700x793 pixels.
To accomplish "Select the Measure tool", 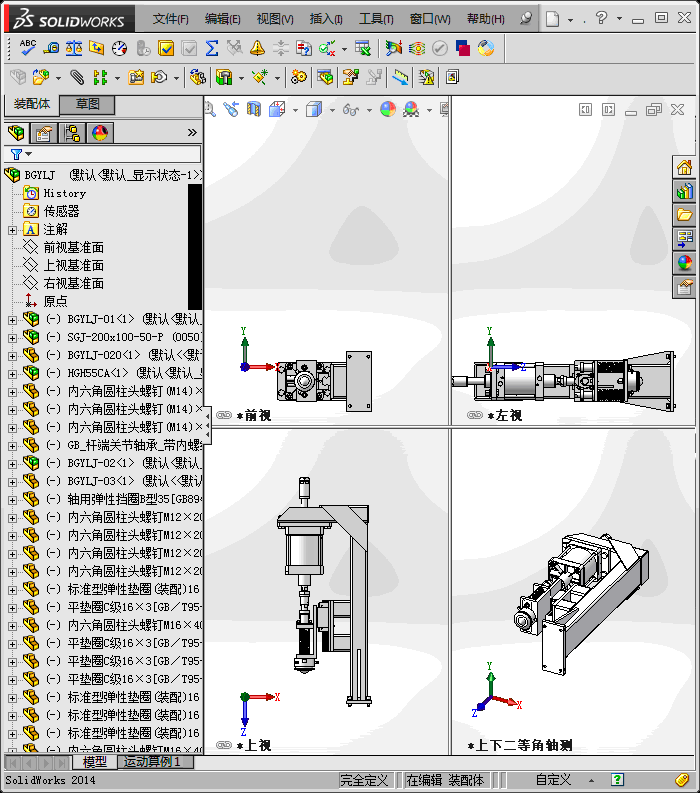I will click(x=51, y=48).
